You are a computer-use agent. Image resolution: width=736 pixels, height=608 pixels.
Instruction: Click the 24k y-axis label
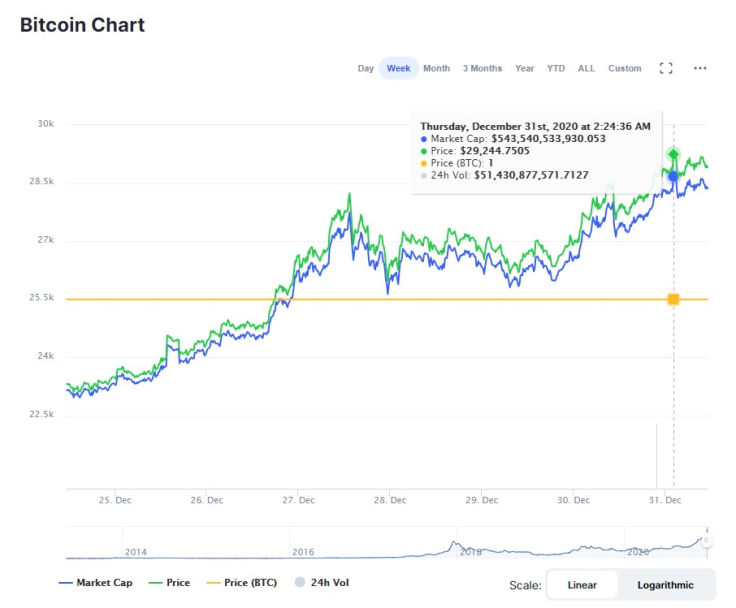(x=46, y=356)
